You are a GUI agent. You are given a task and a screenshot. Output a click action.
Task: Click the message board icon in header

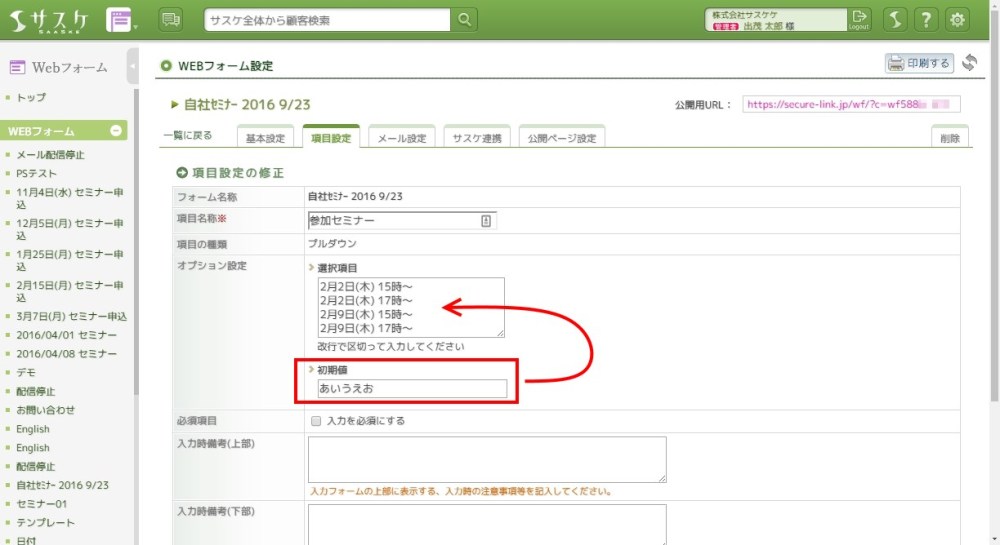point(171,20)
